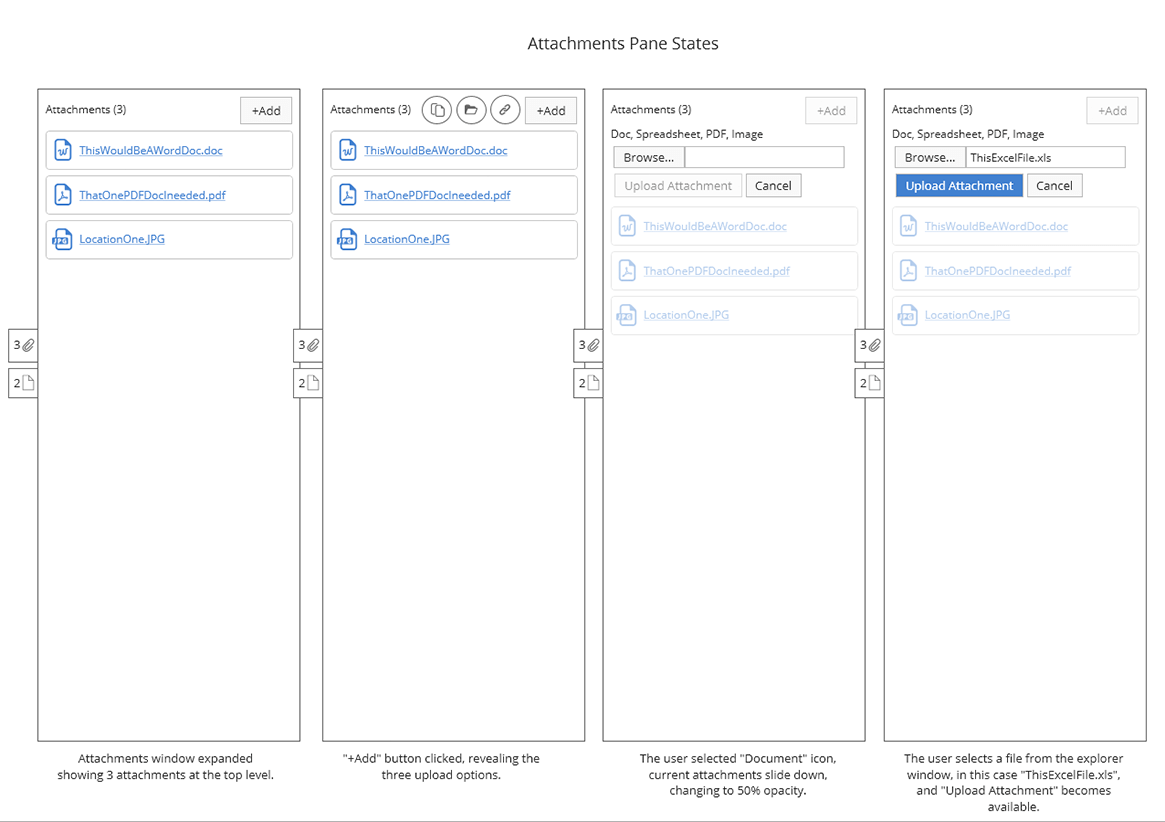Viewport: 1165px width, 822px height.
Task: Open the folder upload icon
Action: click(471, 110)
